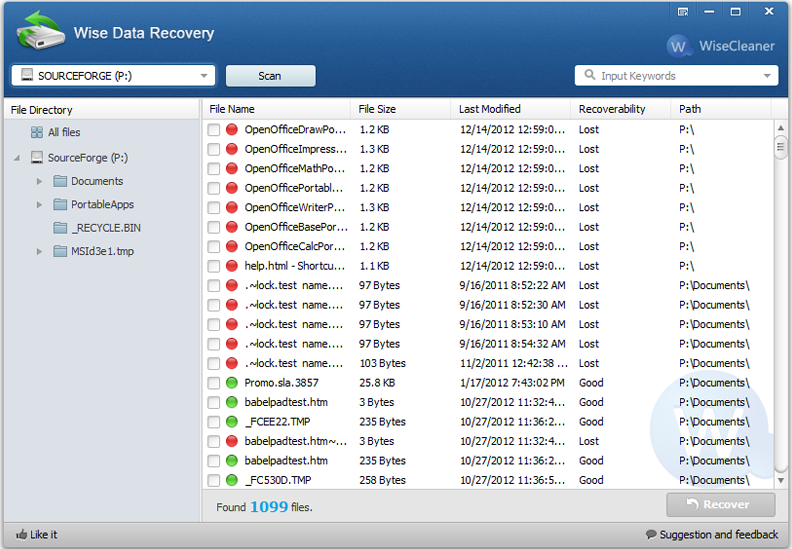Screen dimensions: 792x549
Task: Tick the OpenOfficeMathPo... checkbox
Action: point(214,169)
